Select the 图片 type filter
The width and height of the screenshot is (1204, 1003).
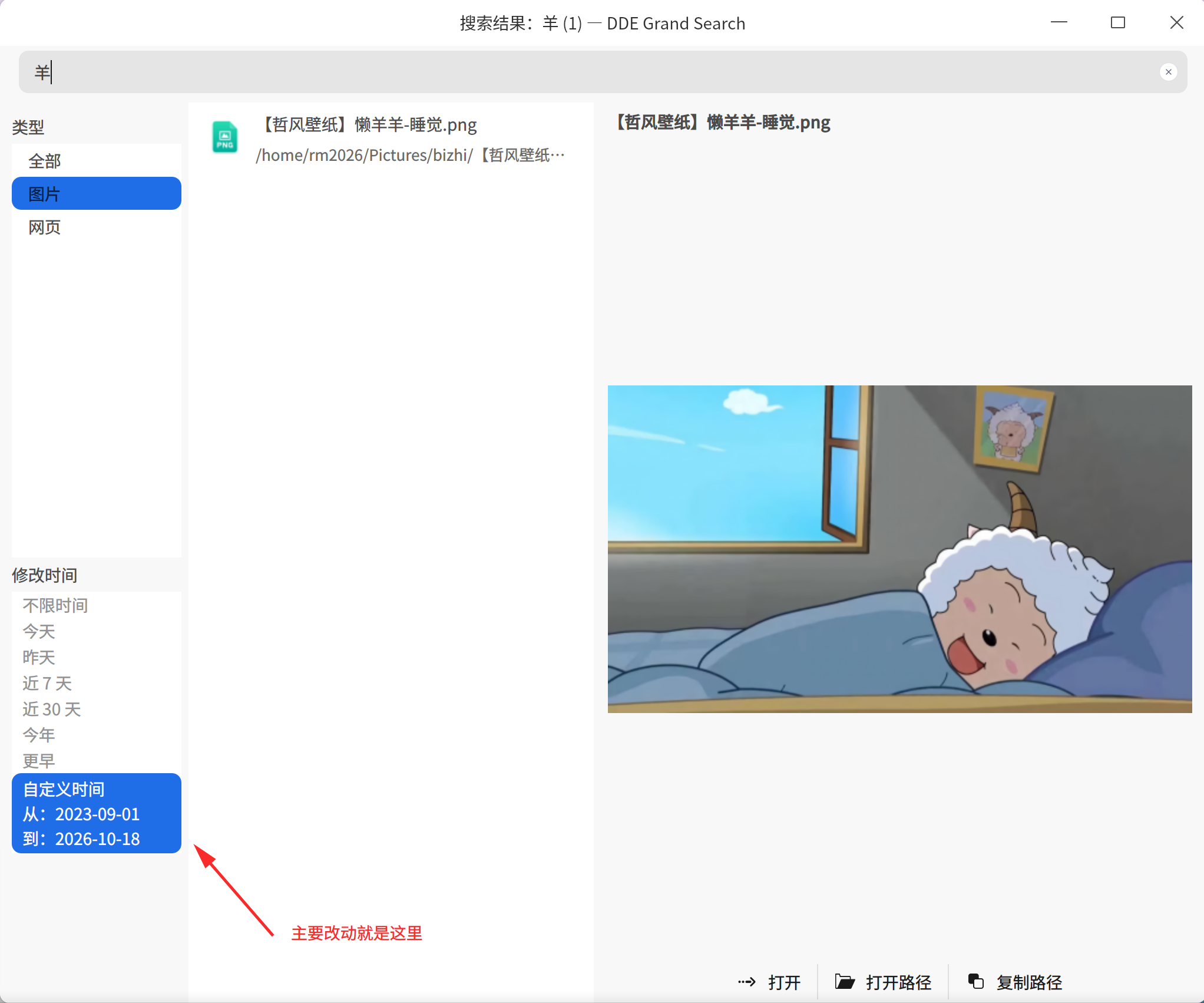[97, 194]
